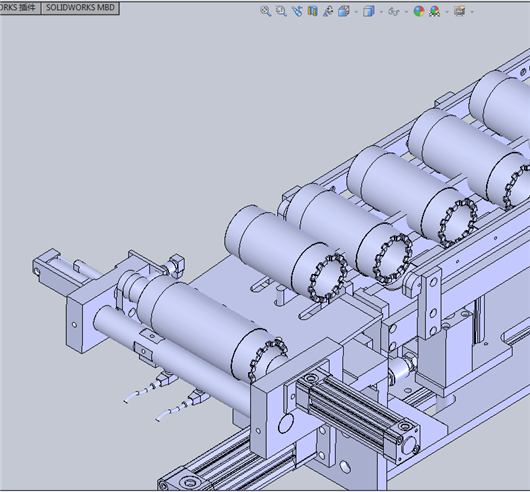
Task: Expand the View Settings dropdown arrow
Action: coord(472,12)
